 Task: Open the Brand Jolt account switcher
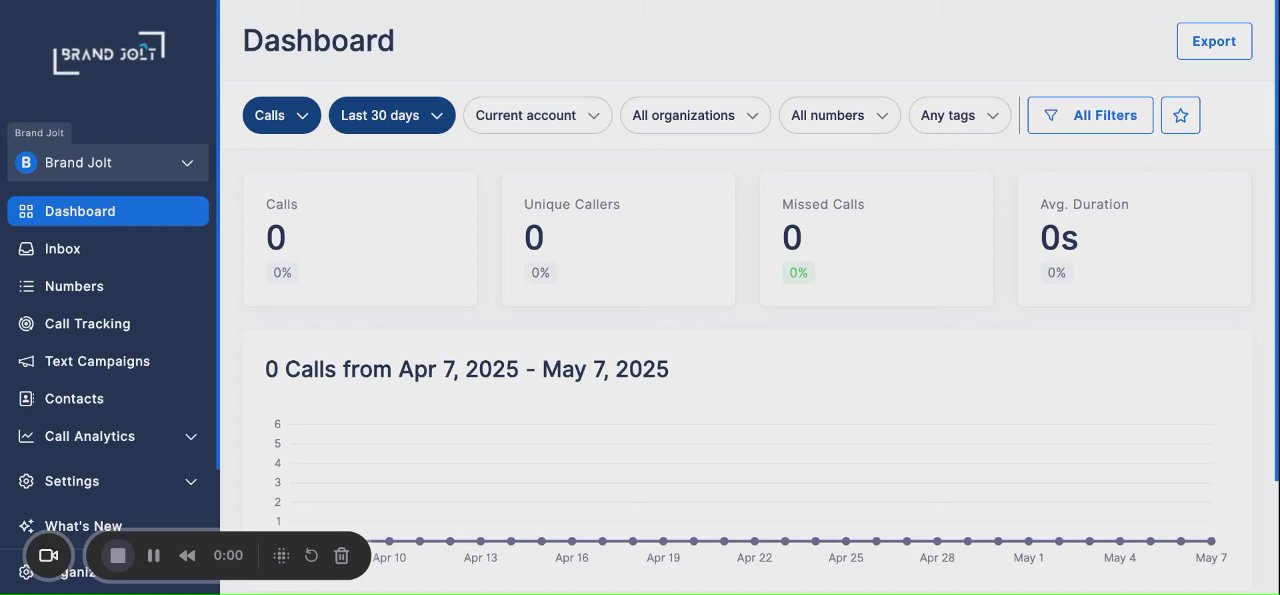pyautogui.click(x=108, y=163)
